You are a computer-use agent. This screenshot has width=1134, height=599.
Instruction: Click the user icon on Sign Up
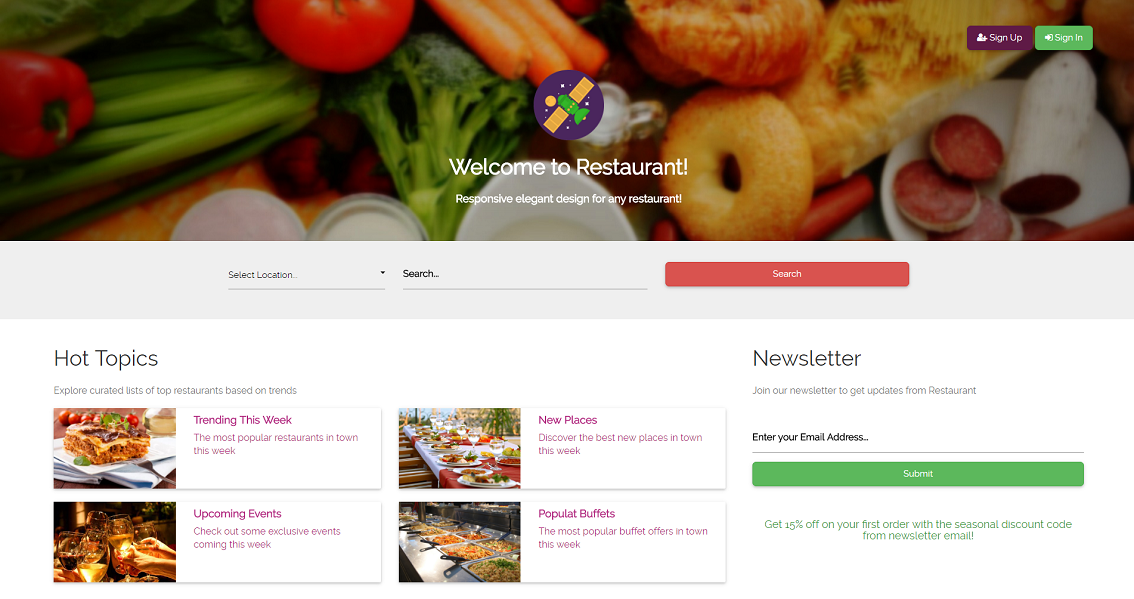click(x=981, y=38)
